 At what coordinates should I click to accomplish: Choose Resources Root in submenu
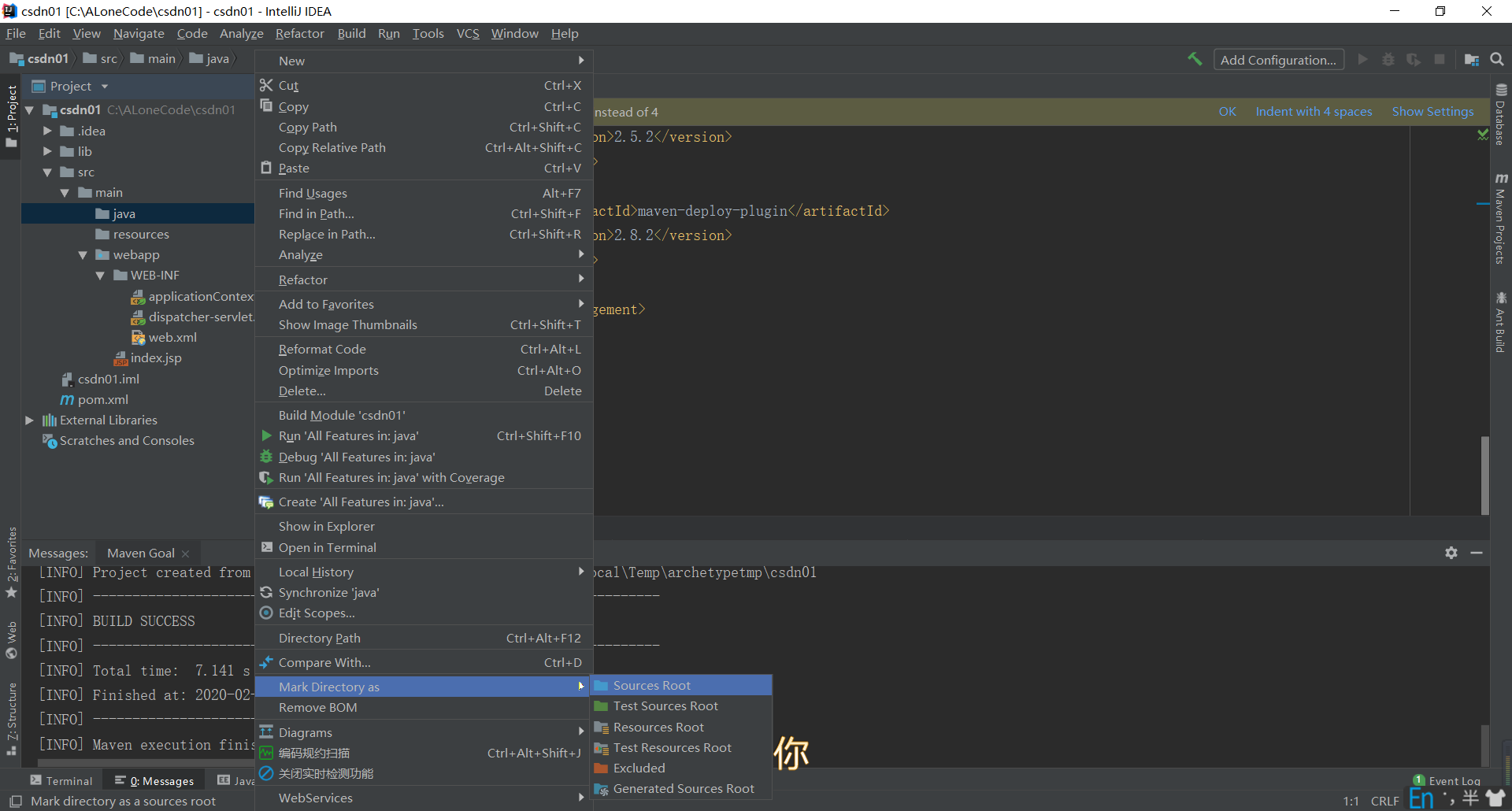681,727
